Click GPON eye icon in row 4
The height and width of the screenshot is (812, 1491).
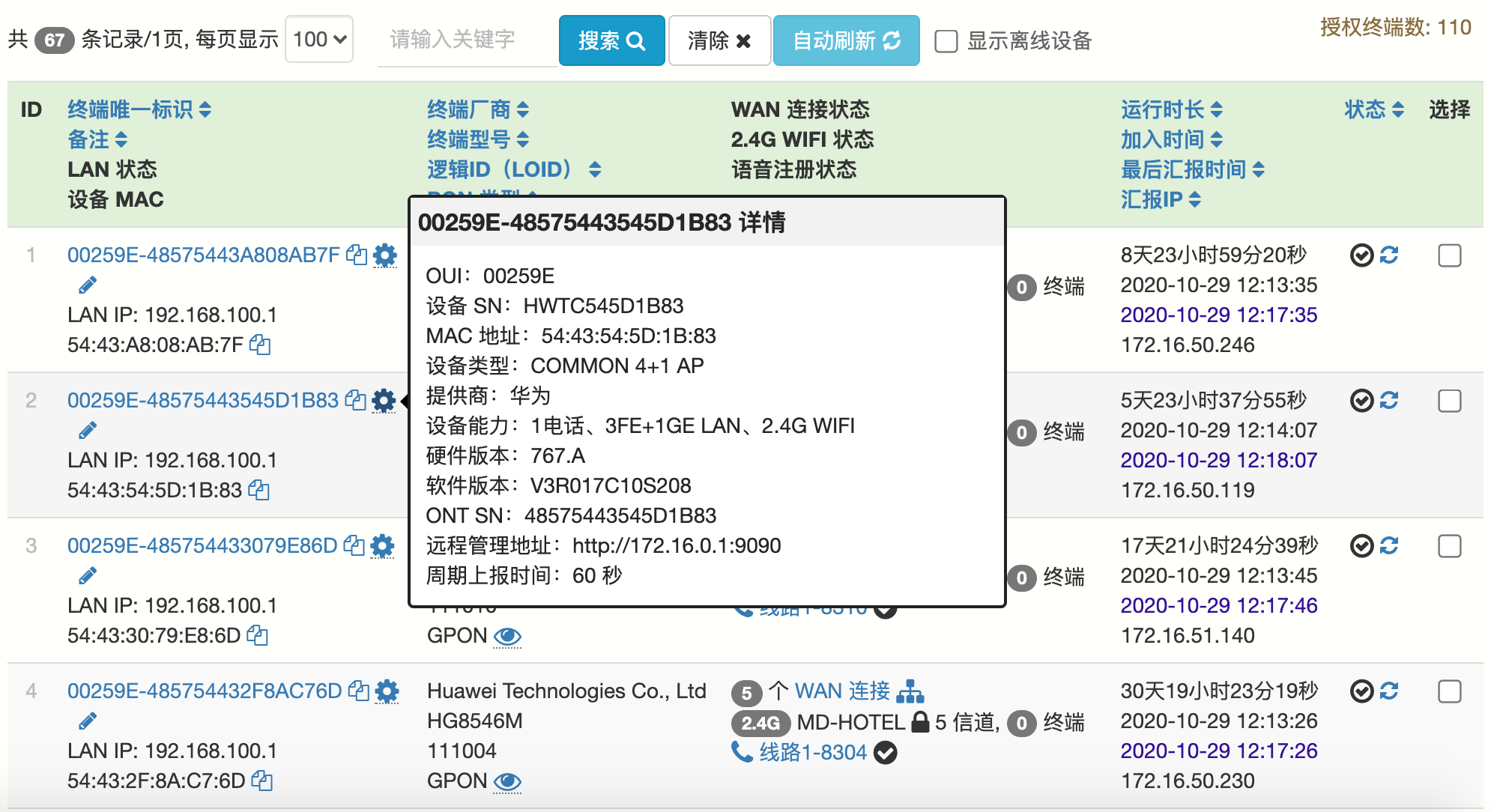[x=507, y=782]
